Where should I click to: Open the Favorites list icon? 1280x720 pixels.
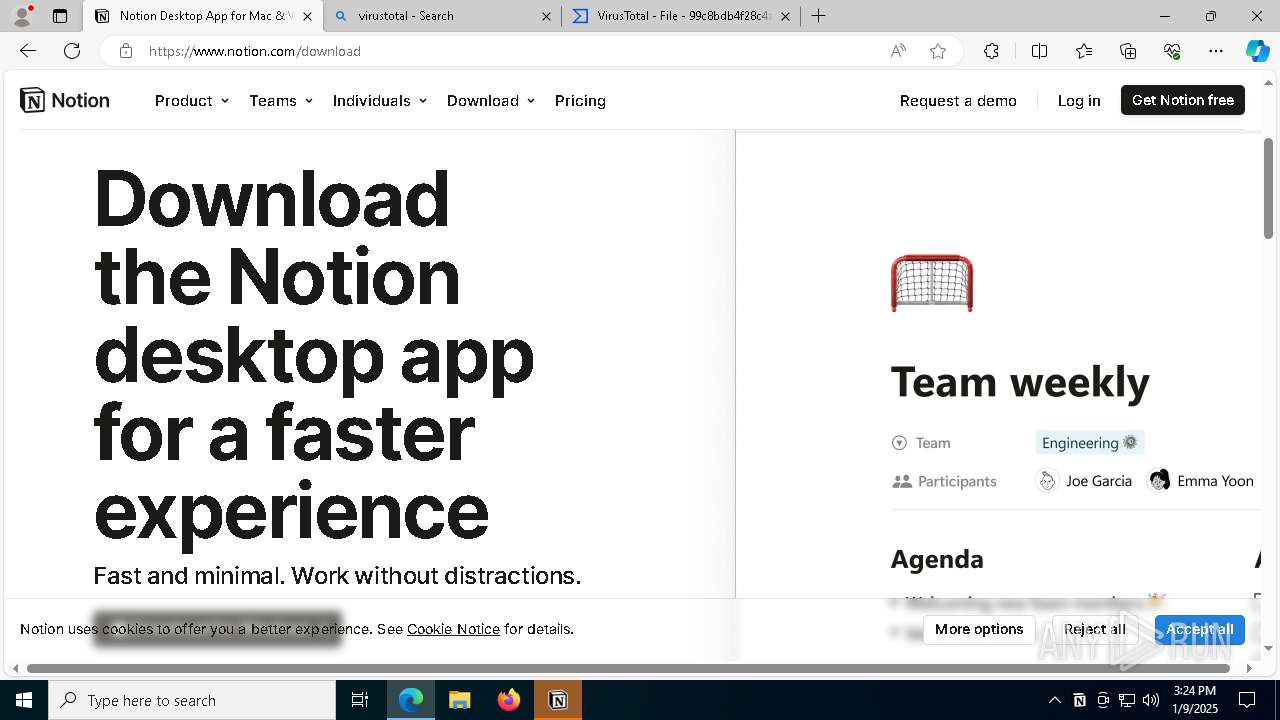point(1084,51)
